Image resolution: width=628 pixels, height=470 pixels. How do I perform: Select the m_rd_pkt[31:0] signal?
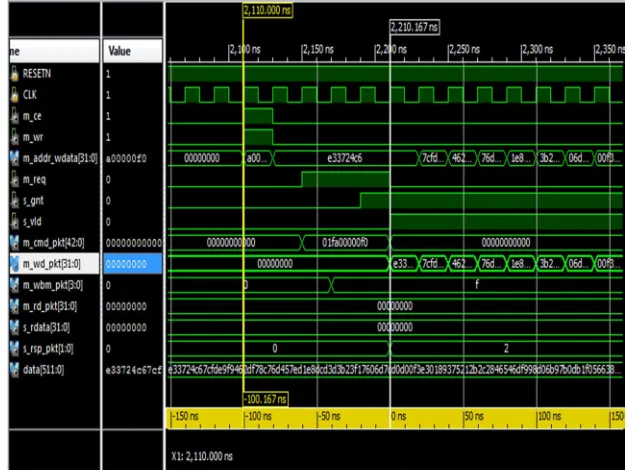click(50, 306)
